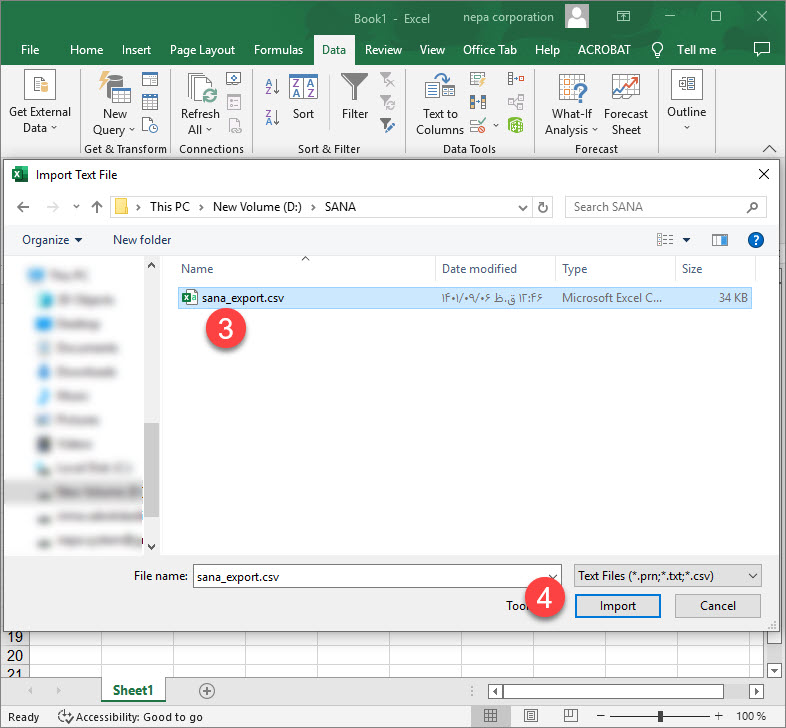
Task: Click the New folder button
Action: point(142,240)
